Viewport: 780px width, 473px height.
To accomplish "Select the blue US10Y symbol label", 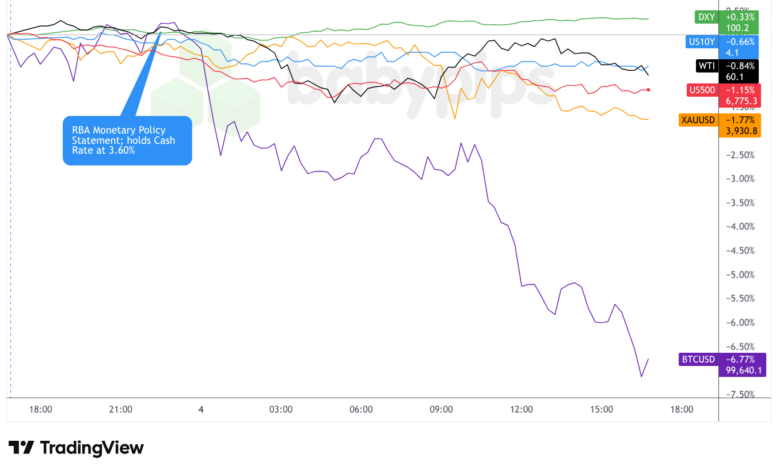I will pyautogui.click(x=699, y=41).
